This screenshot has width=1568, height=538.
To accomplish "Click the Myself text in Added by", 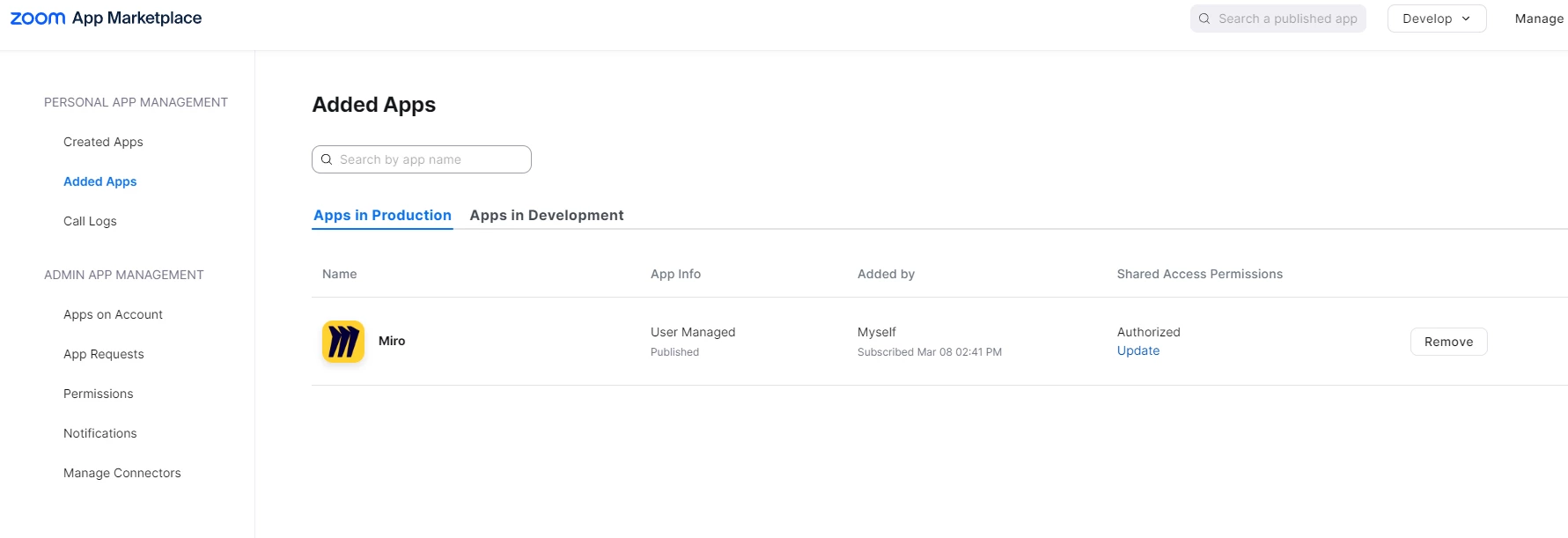I will click(x=877, y=332).
